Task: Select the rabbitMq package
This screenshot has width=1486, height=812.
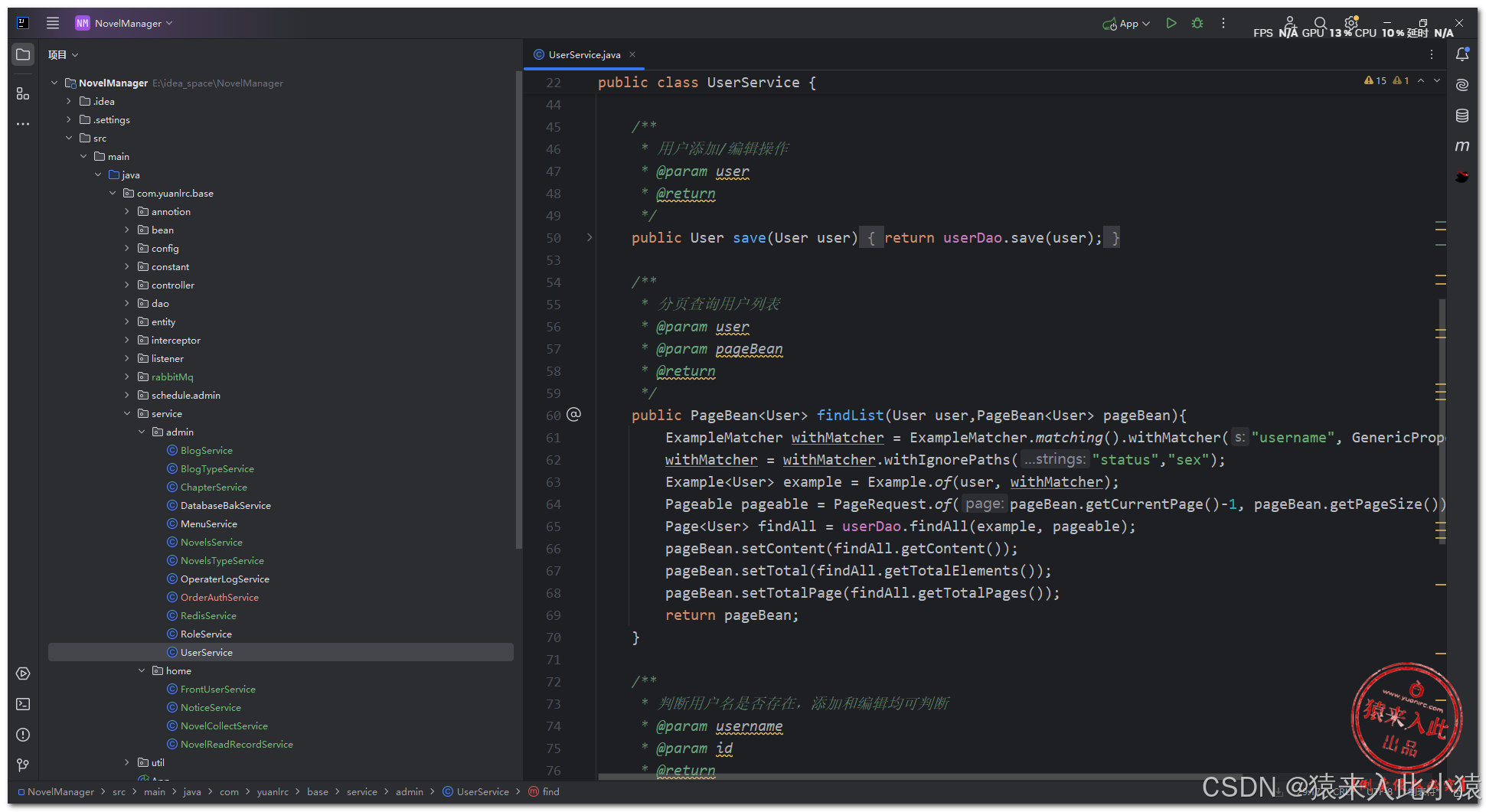Action: pyautogui.click(x=172, y=377)
